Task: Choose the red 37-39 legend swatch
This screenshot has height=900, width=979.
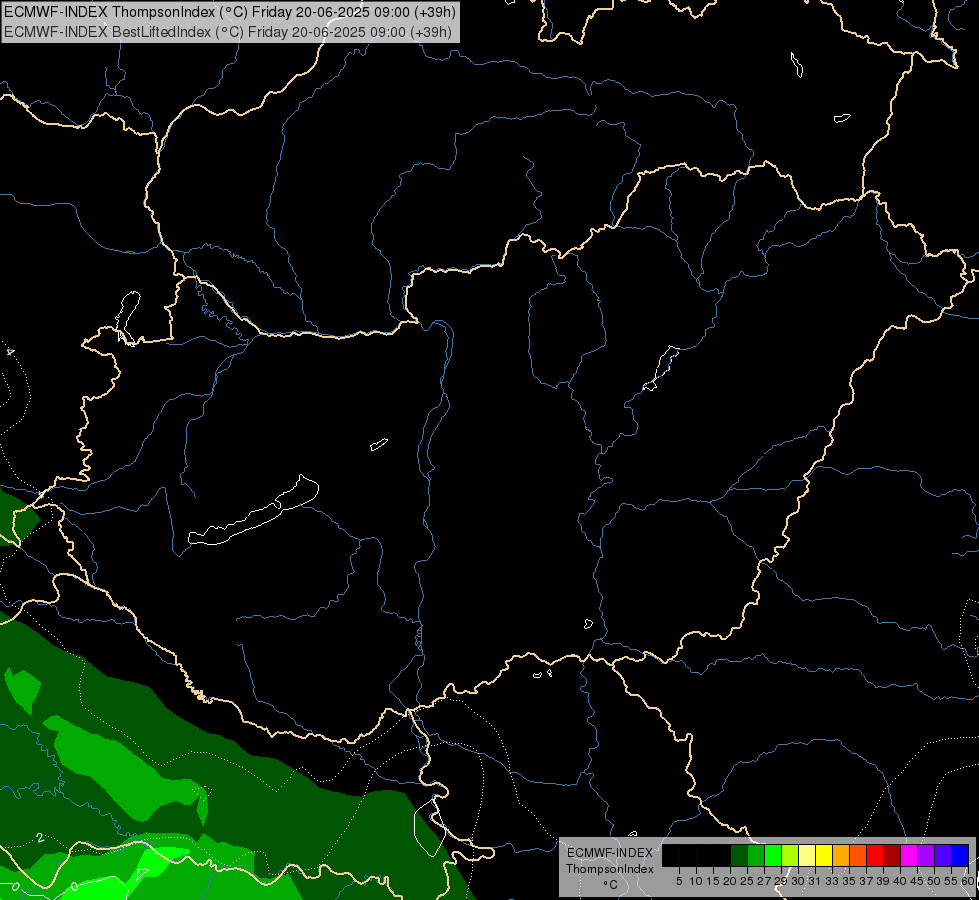Action: 875,855
